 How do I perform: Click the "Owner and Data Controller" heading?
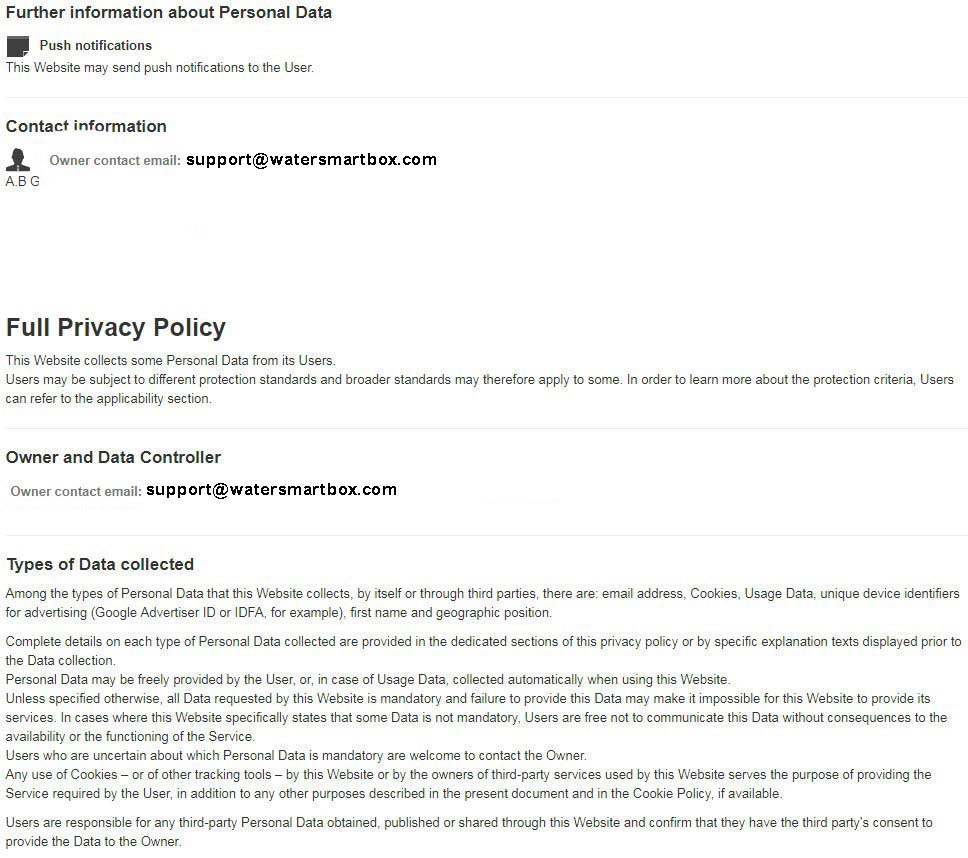click(113, 457)
